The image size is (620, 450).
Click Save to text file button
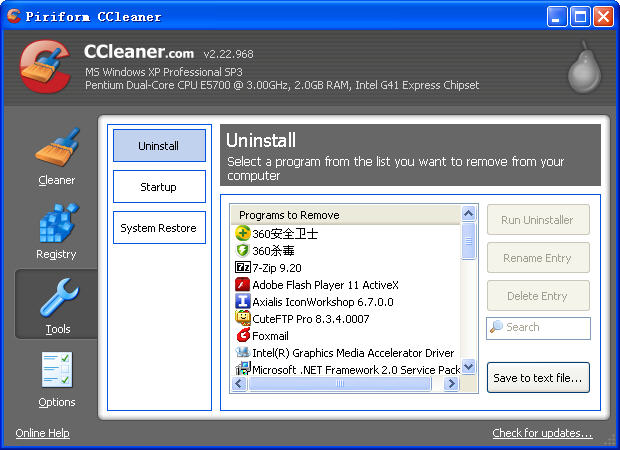pyautogui.click(x=538, y=378)
